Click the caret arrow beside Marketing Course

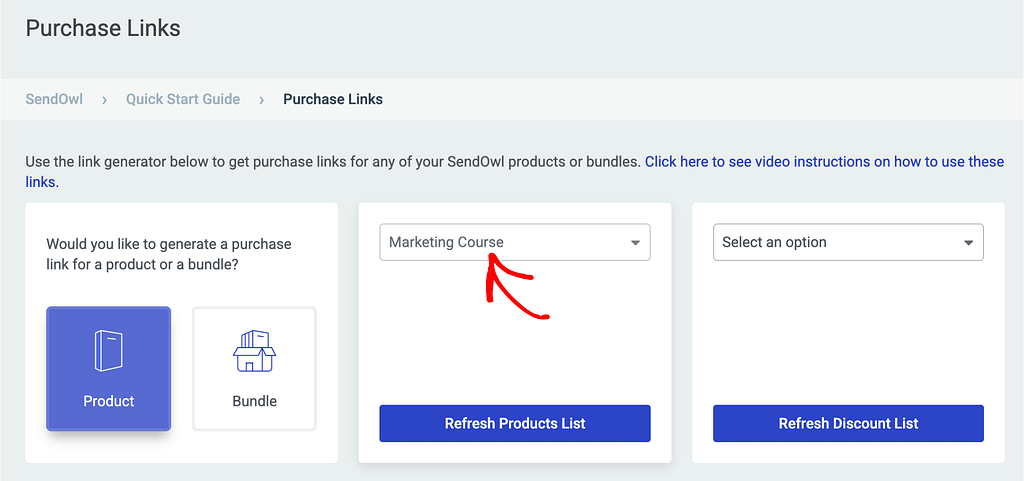(x=635, y=243)
